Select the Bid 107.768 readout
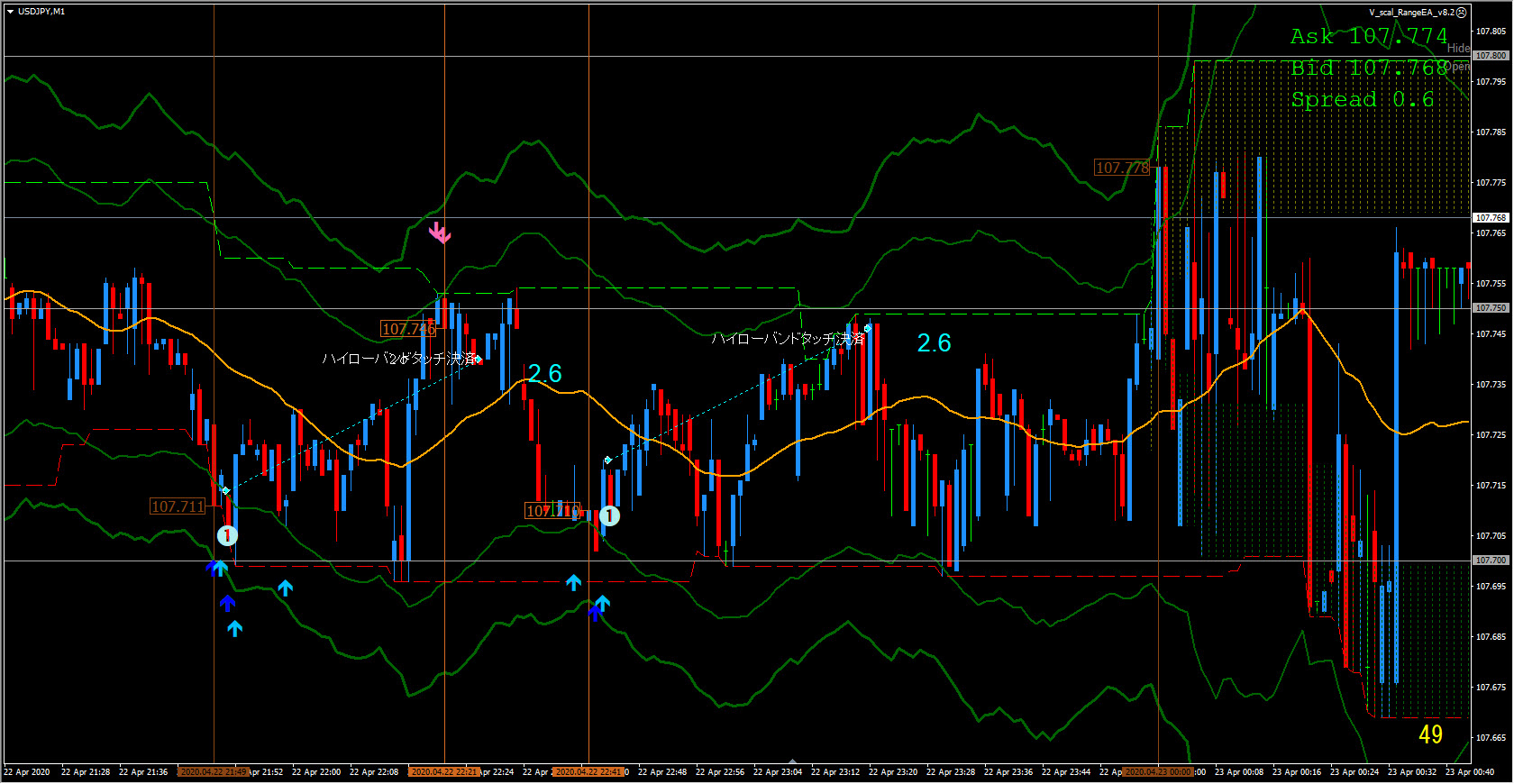 point(1368,68)
